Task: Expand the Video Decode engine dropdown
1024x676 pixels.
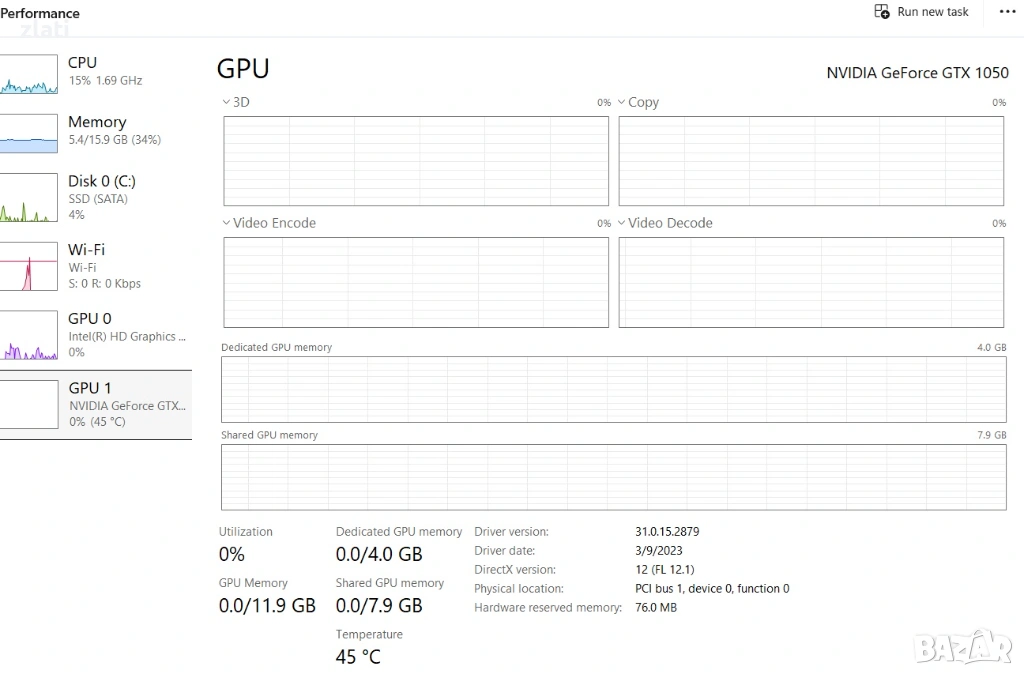Action: (621, 223)
